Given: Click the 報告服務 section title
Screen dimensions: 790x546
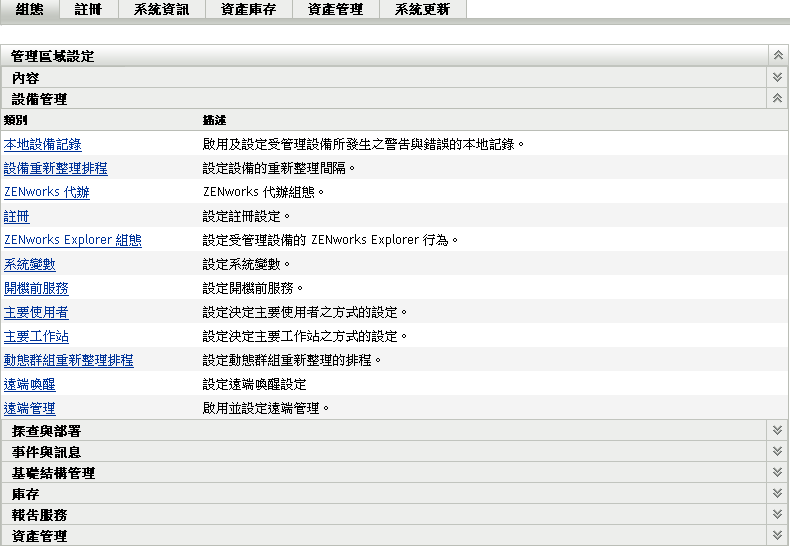Looking at the screenshot, I should (39, 515).
